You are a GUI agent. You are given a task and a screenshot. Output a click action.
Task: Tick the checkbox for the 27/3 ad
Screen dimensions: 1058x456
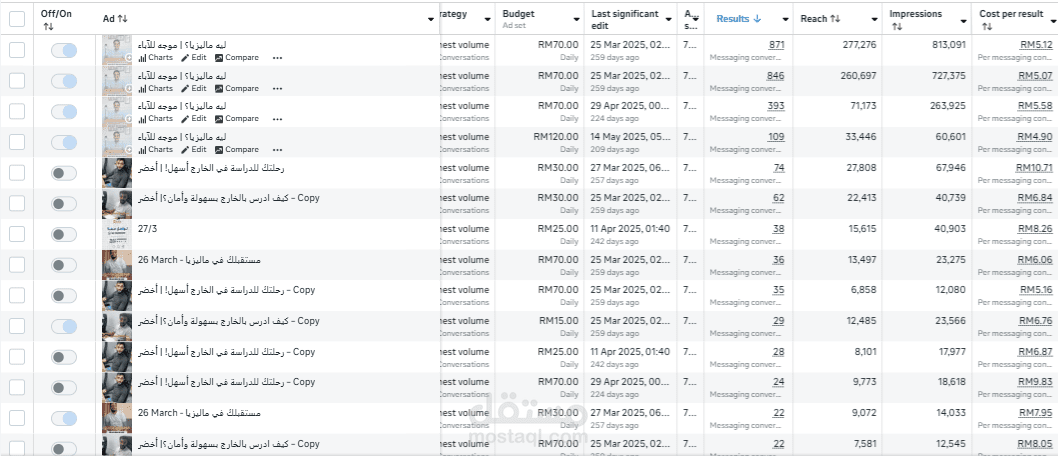pos(17,234)
